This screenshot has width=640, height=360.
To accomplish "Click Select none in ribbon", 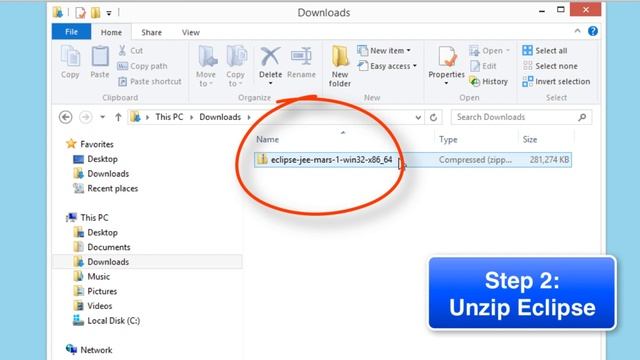I will pyautogui.click(x=550, y=66).
